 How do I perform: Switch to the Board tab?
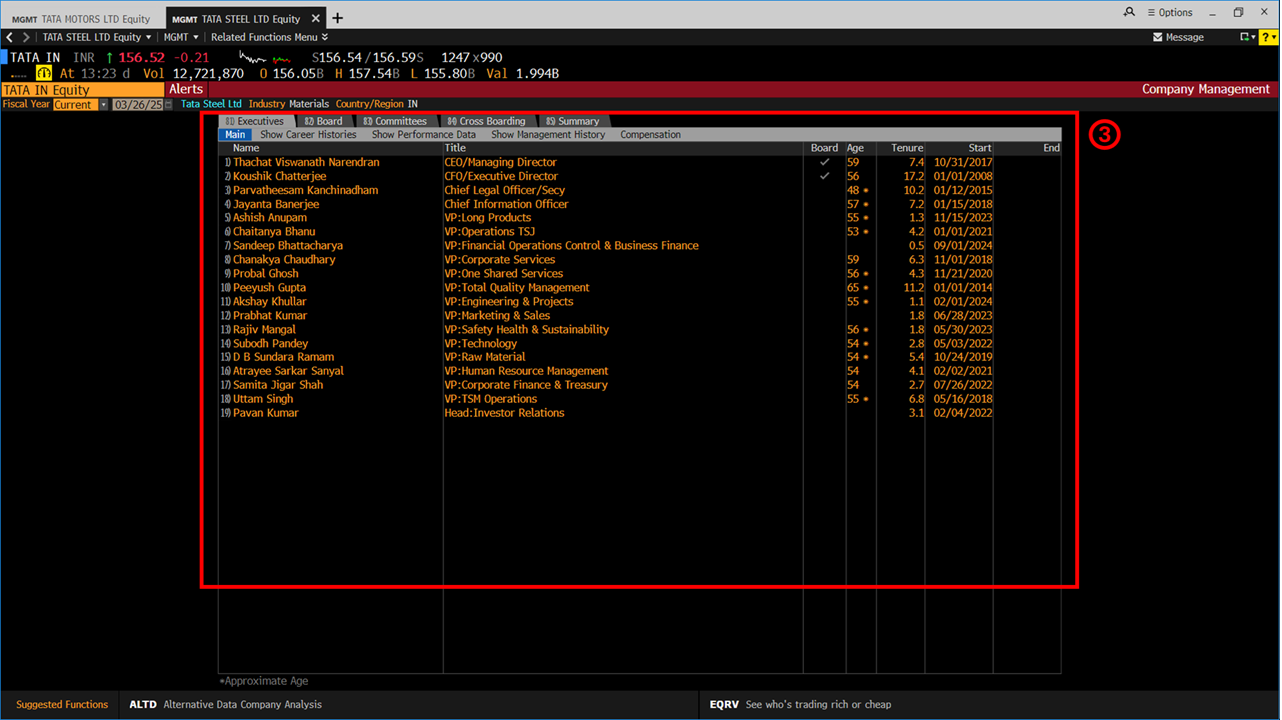click(x=324, y=121)
